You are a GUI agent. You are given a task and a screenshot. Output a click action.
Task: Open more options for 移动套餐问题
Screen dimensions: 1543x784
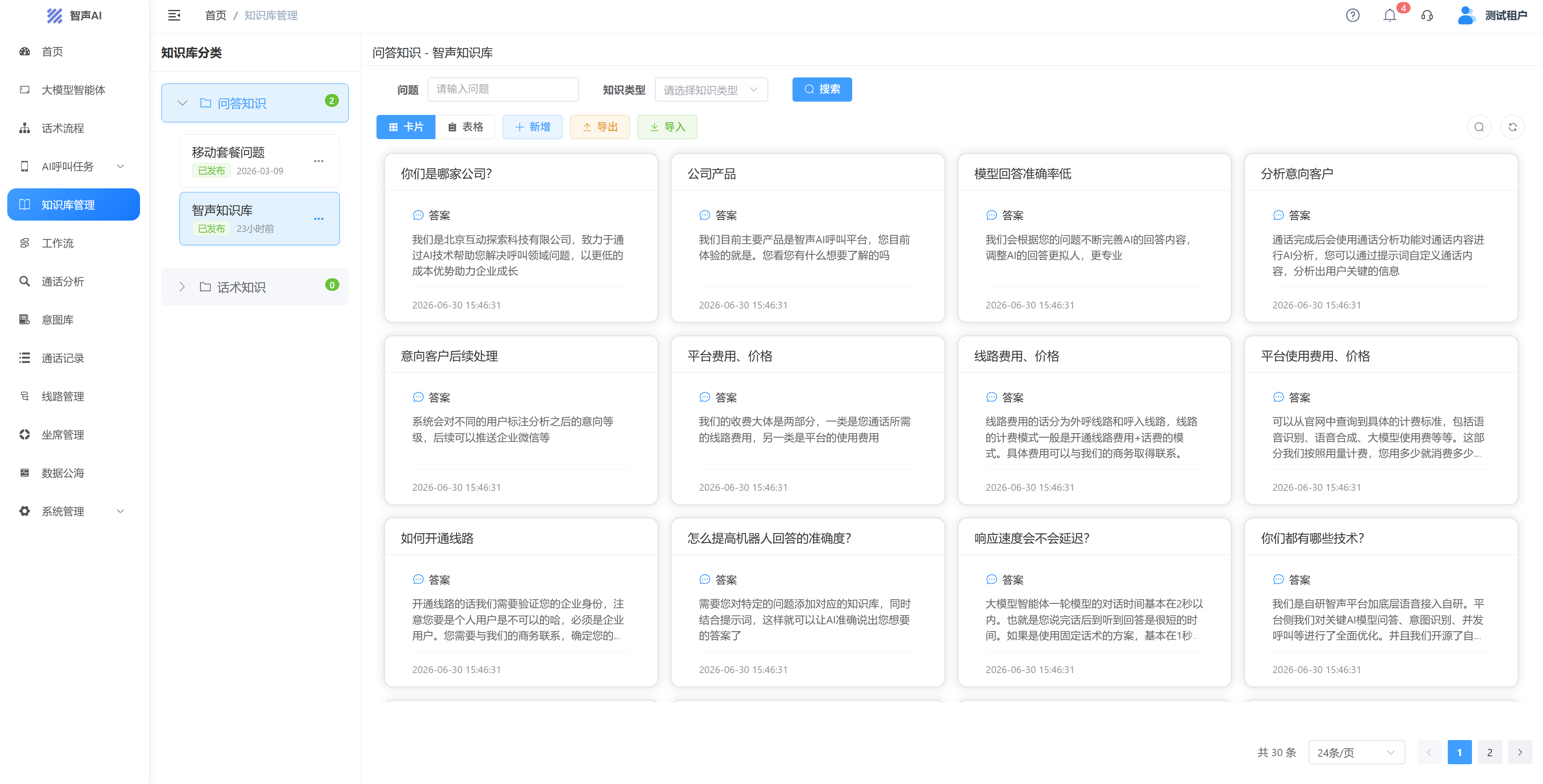click(x=319, y=161)
